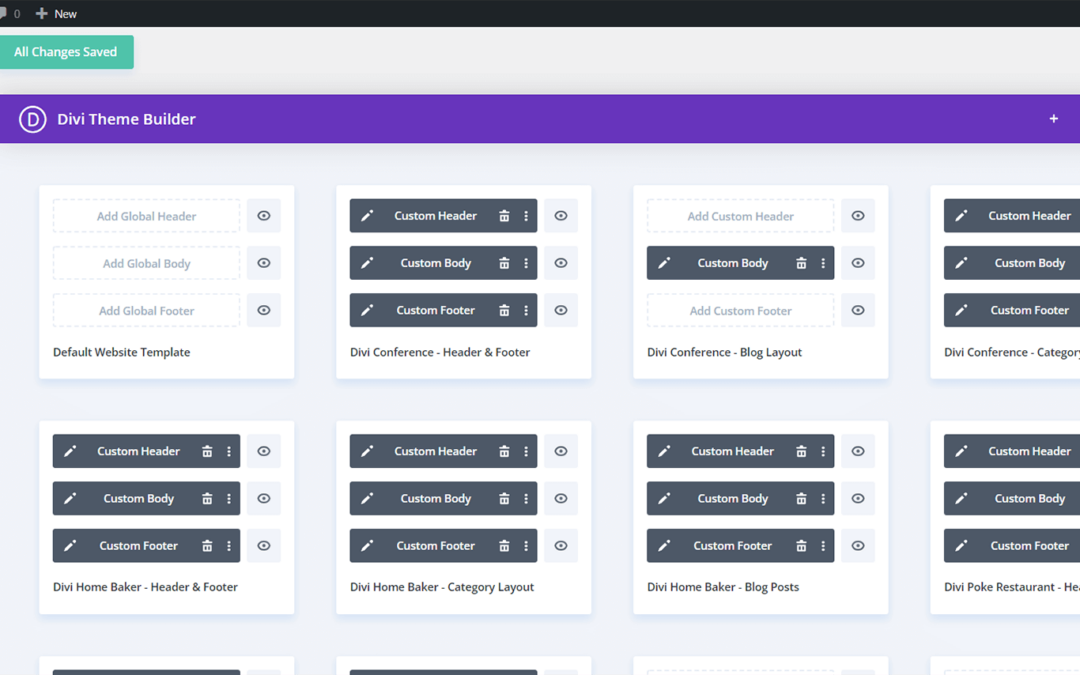Edit Custom Footer of Divi Home Baker Blog Posts
1080x675 pixels.
click(x=664, y=546)
